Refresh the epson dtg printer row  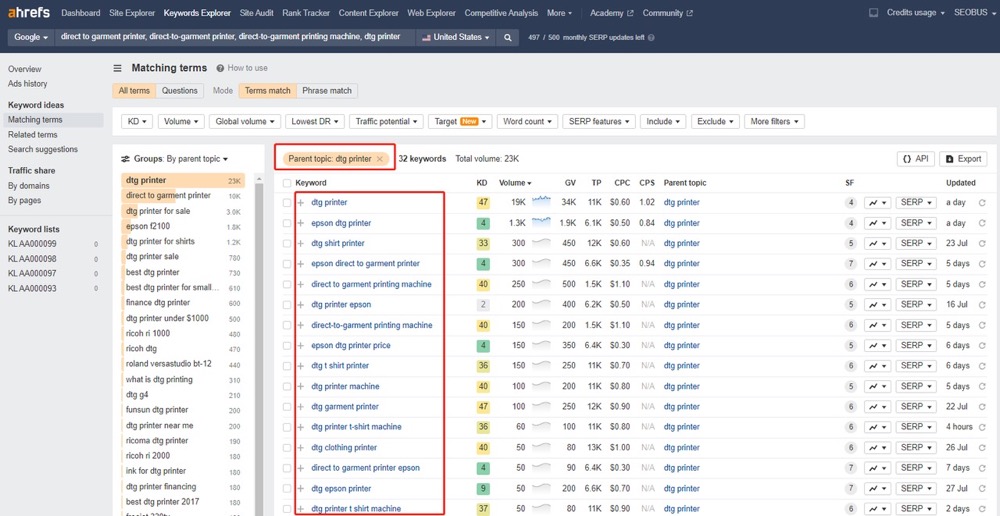pyautogui.click(x=982, y=223)
